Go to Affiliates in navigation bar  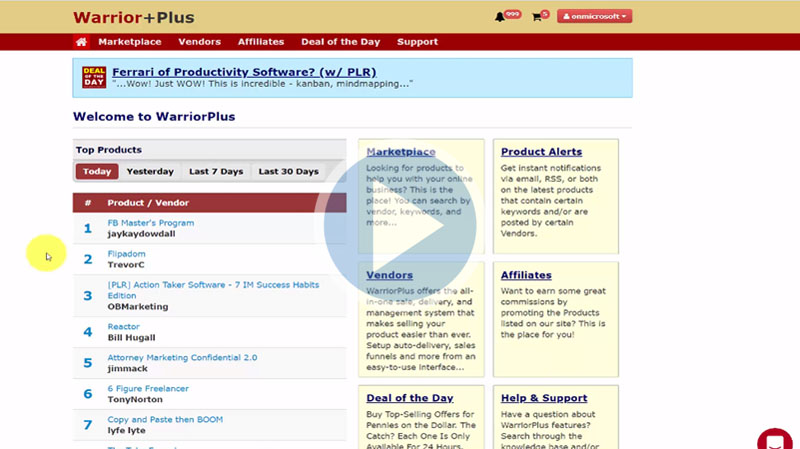pyautogui.click(x=261, y=42)
